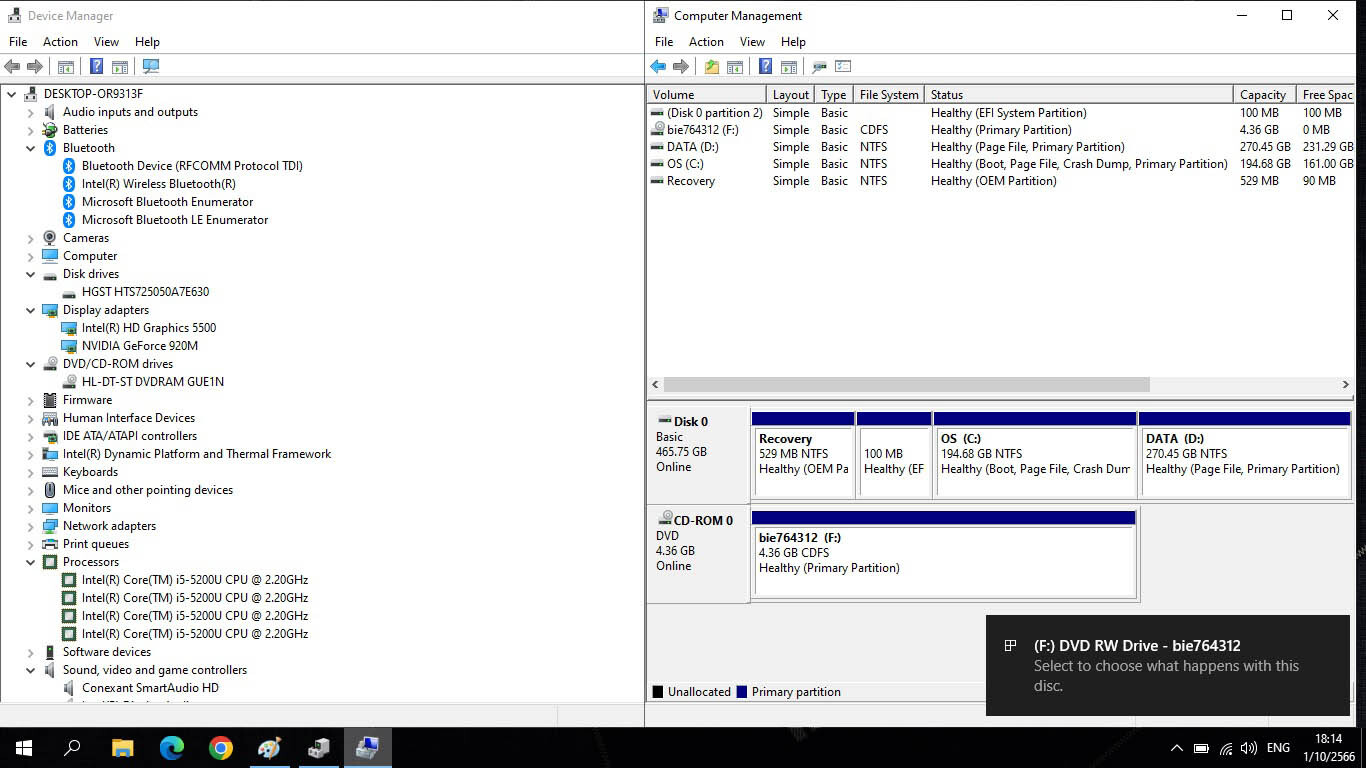Toggle console tree icon in Computer Management

[735, 67]
